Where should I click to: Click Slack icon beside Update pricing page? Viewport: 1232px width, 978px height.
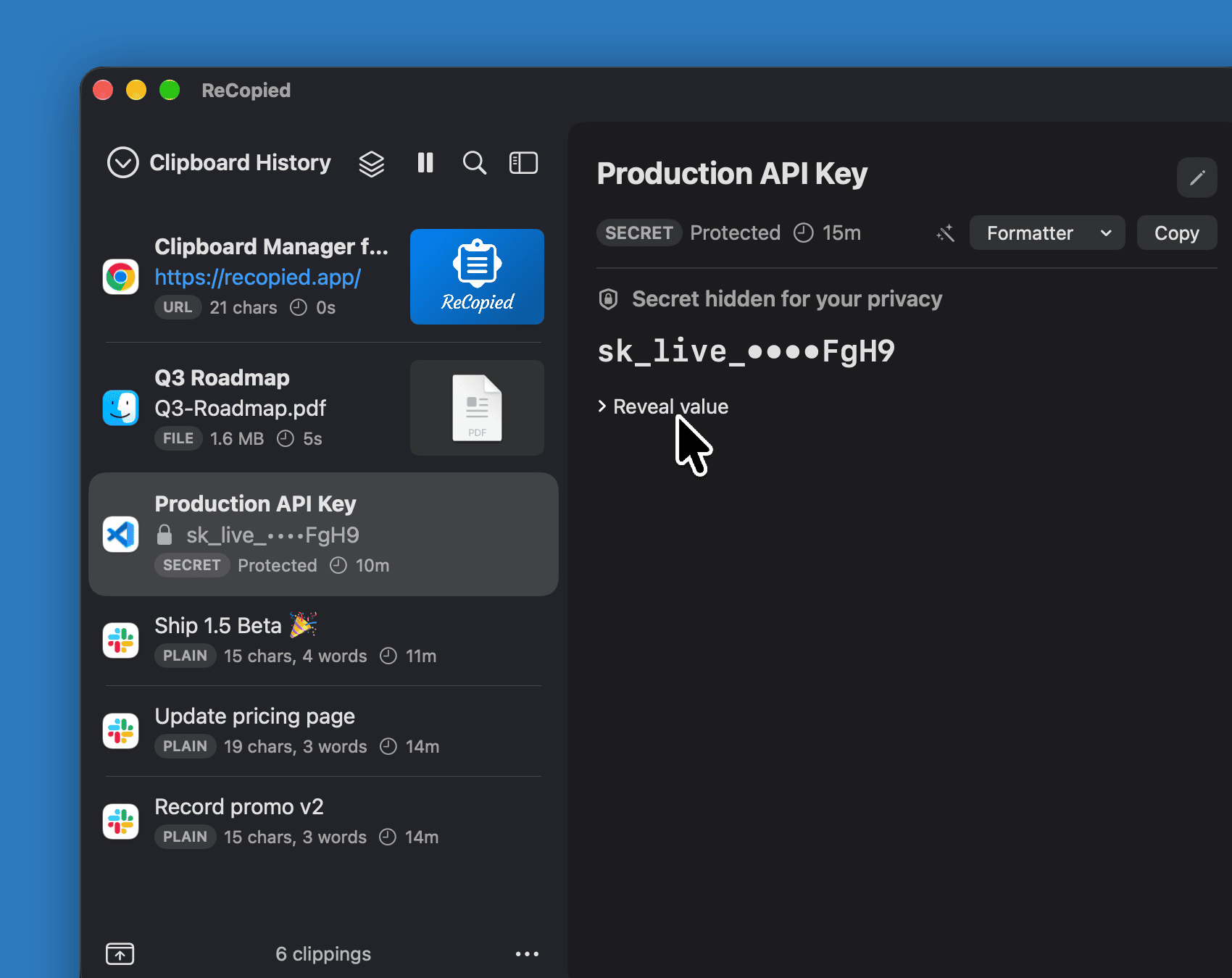click(x=120, y=731)
